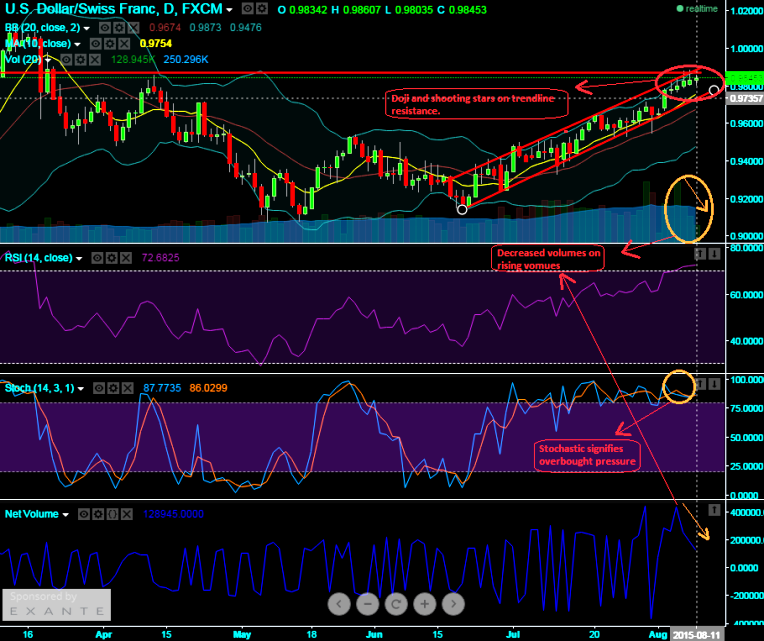This screenshot has height=641, width=764.
Task: Click the Bollinger upper value 0.9873
Action: [205, 28]
